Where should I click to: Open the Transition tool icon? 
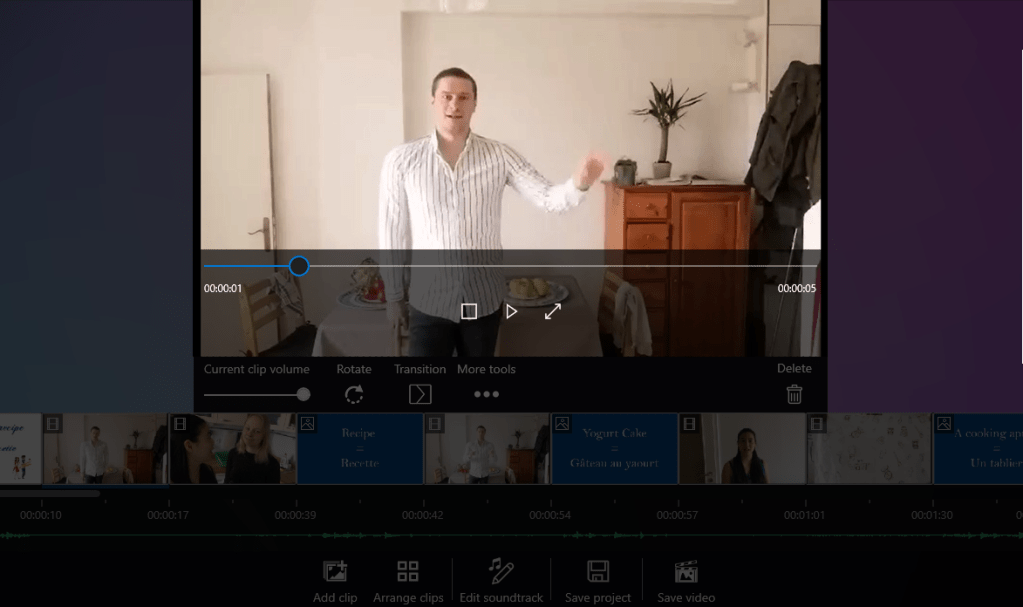[x=420, y=394]
